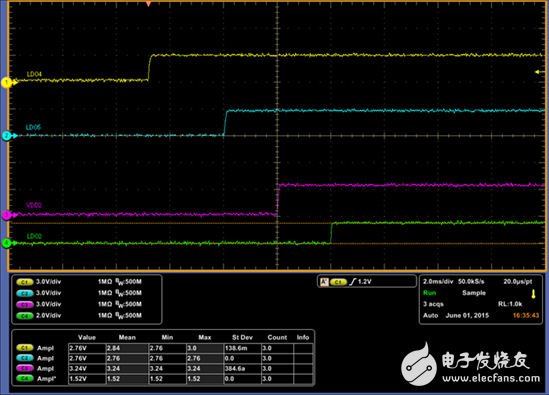Click the 2.0ms/div timebase setting
549x395 pixels.
438,282
